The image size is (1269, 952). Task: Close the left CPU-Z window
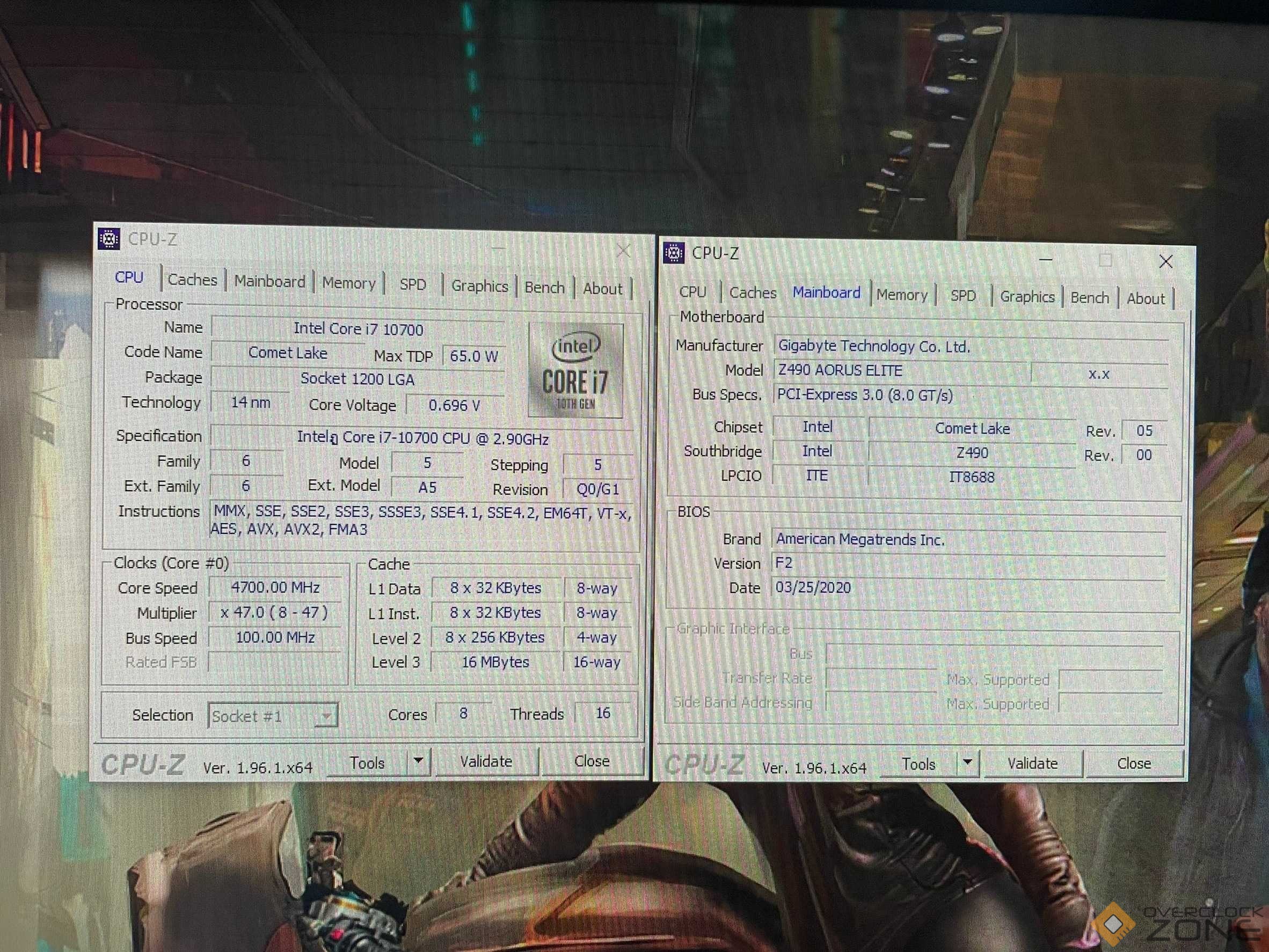click(624, 251)
